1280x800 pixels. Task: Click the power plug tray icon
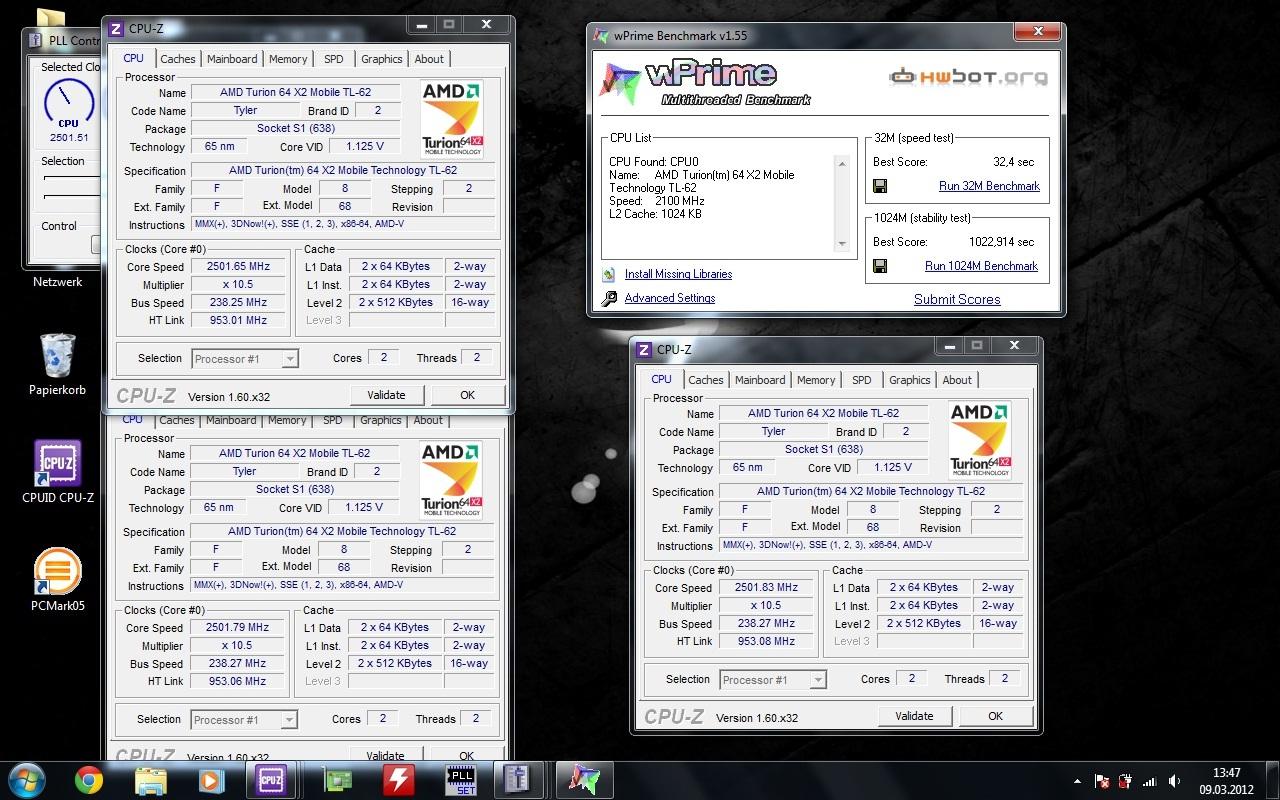[1126, 781]
